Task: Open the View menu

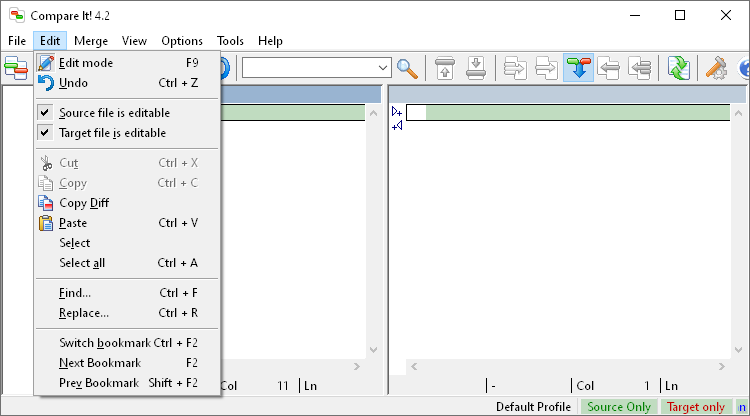Action: (134, 41)
